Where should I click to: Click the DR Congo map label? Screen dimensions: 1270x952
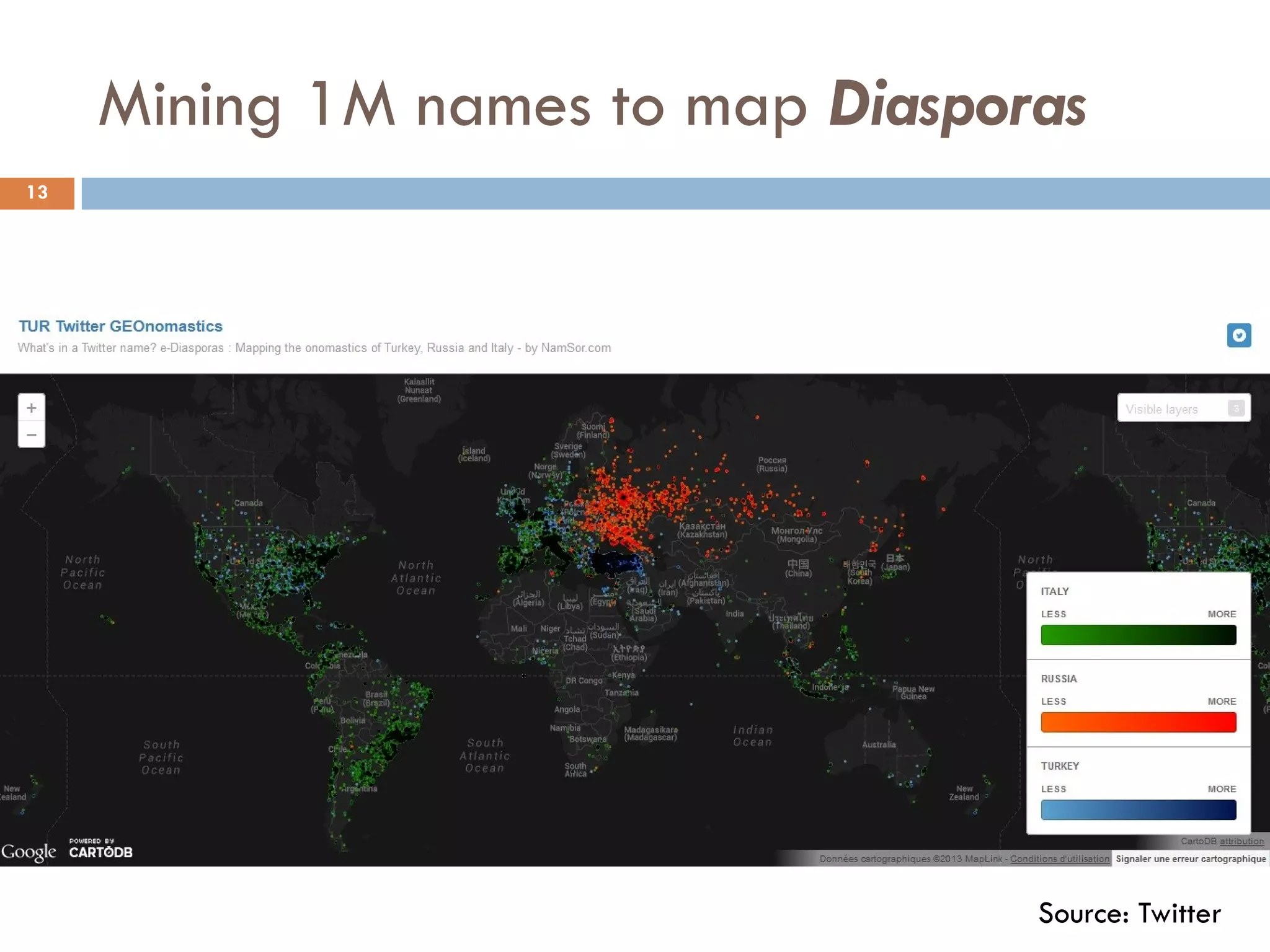584,681
